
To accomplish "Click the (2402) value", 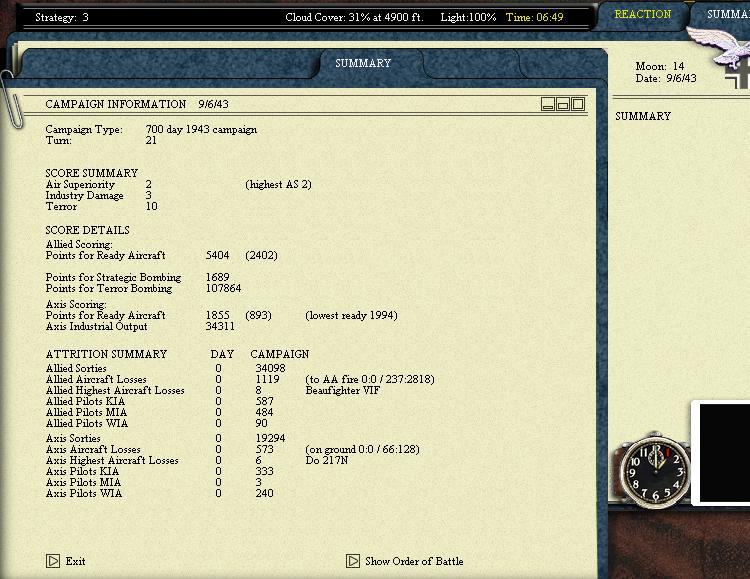I will coord(261,256).
